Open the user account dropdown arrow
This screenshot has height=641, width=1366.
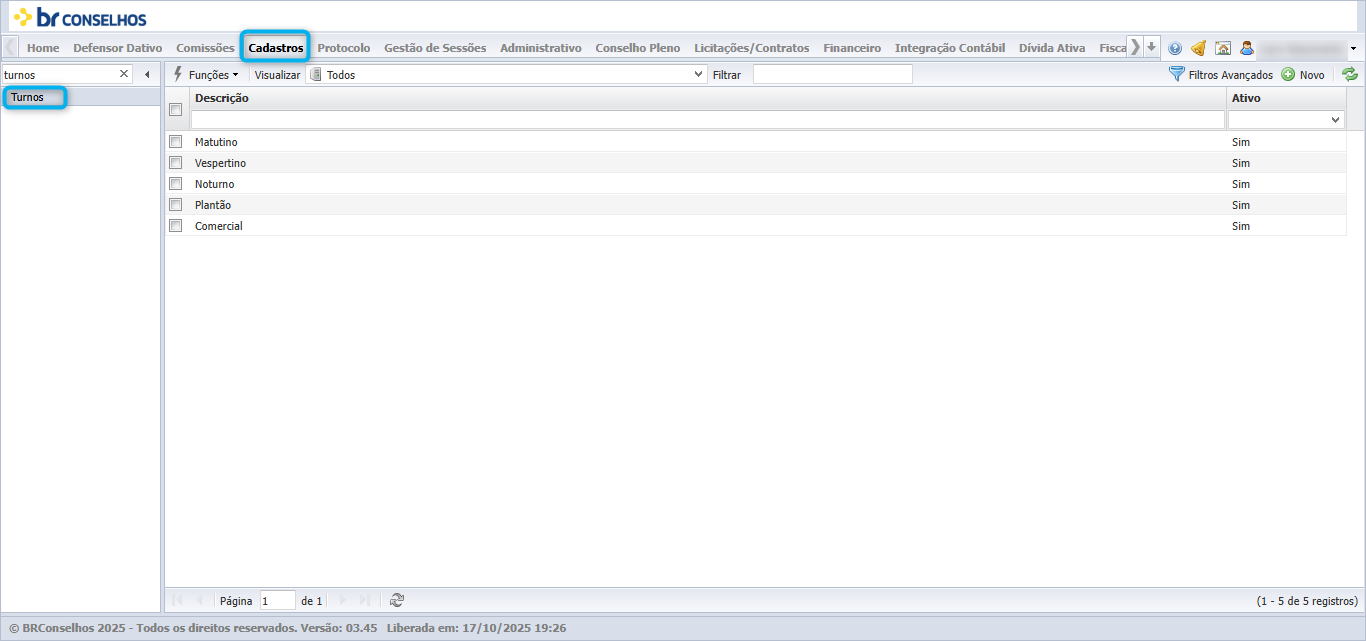(x=1353, y=48)
